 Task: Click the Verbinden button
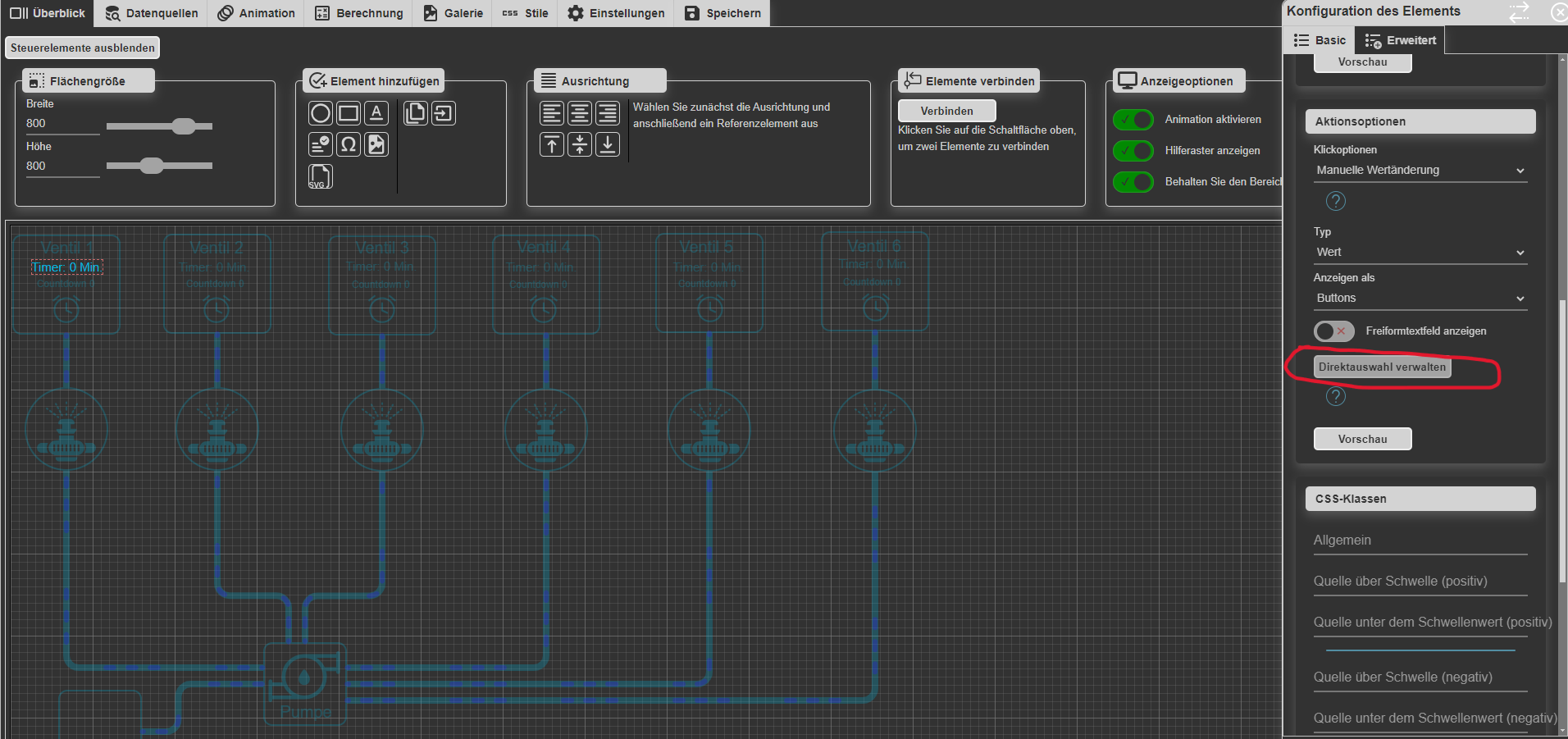[x=947, y=111]
